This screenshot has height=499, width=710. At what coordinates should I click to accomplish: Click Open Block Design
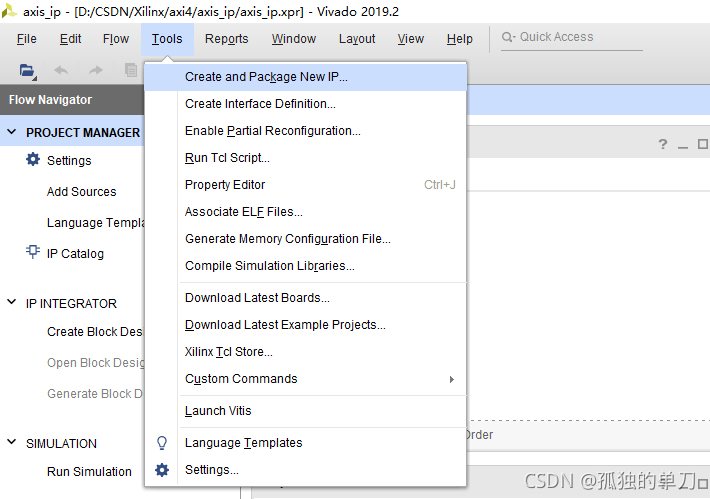coord(96,363)
